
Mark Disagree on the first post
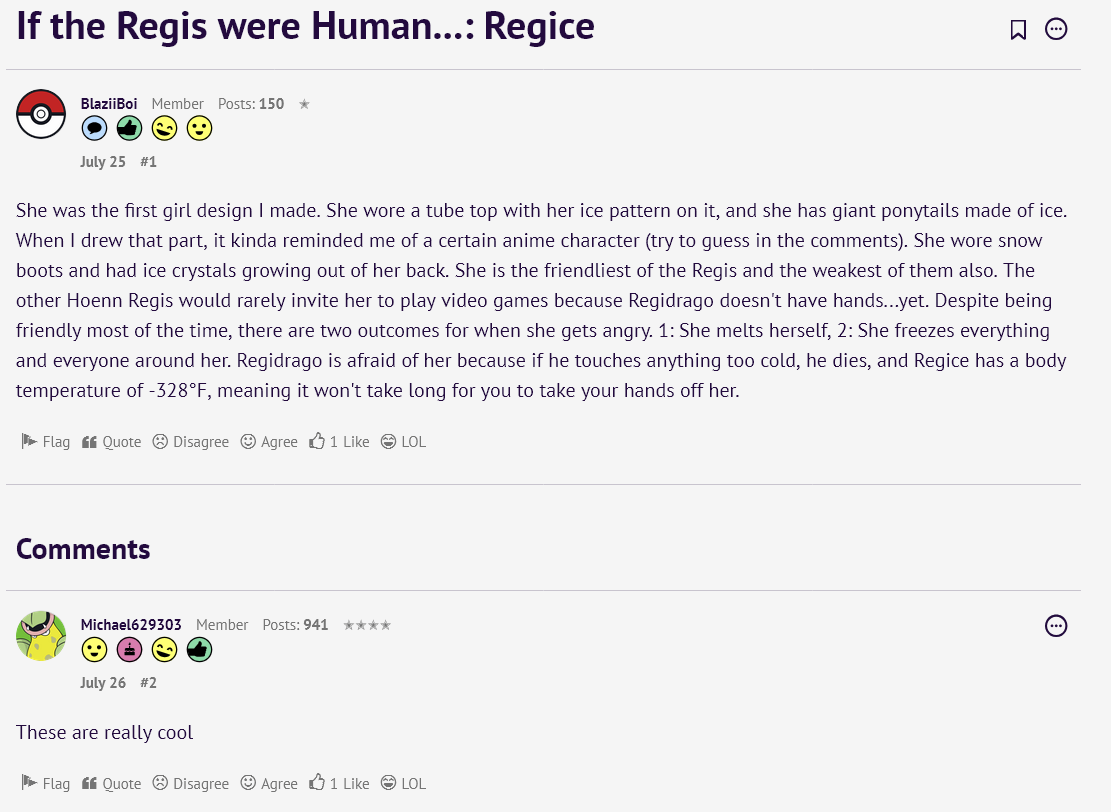tap(191, 441)
